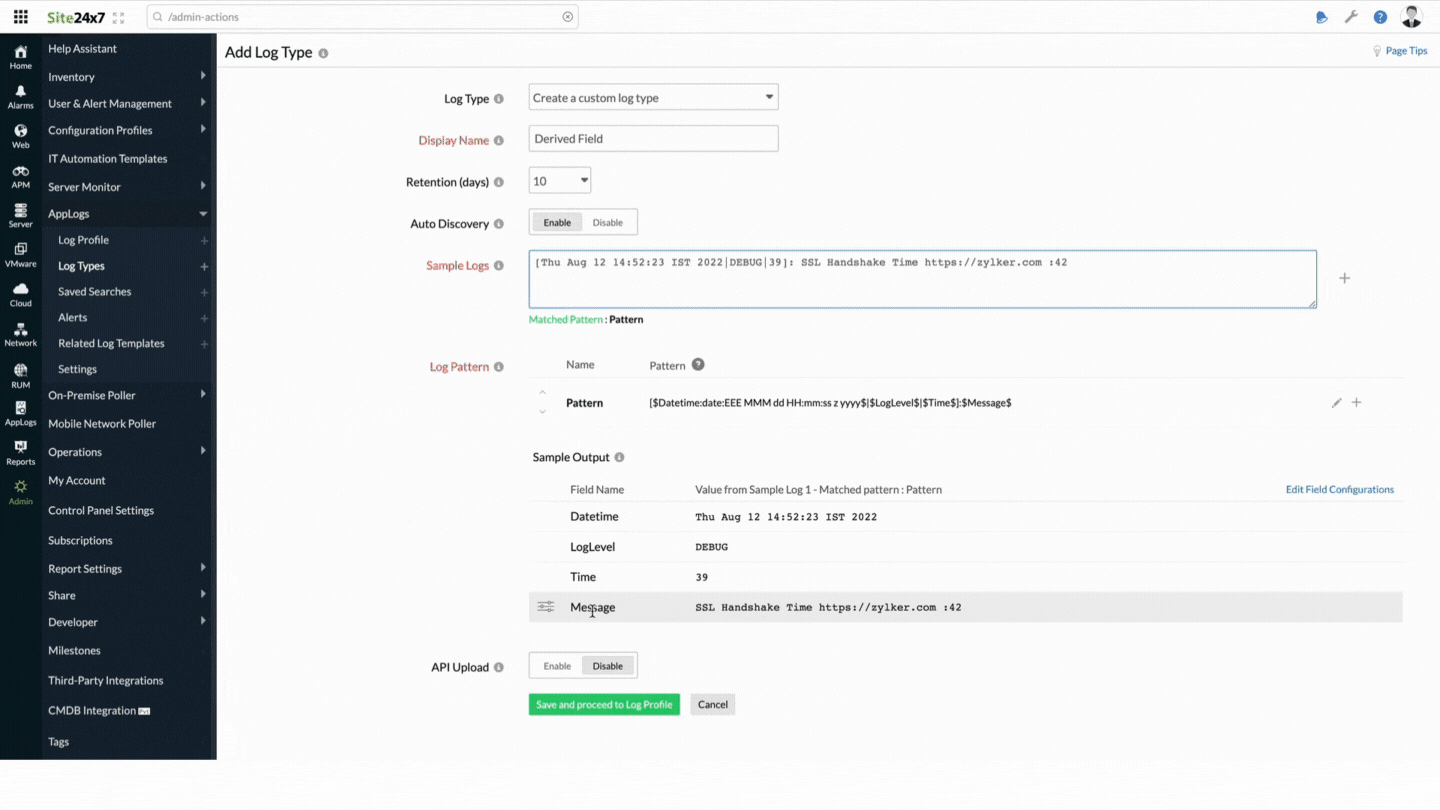Disable Auto Discovery
The height and width of the screenshot is (810, 1440).
(607, 223)
